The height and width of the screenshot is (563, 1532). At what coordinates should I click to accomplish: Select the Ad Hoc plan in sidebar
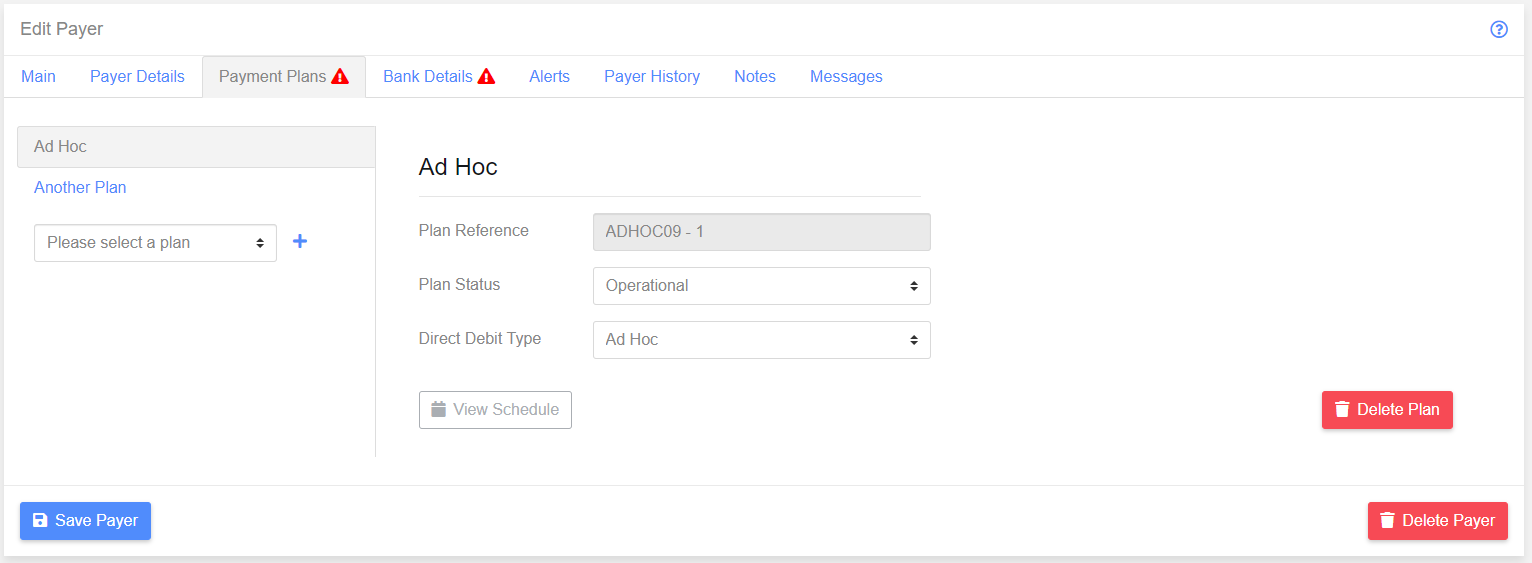[196, 146]
